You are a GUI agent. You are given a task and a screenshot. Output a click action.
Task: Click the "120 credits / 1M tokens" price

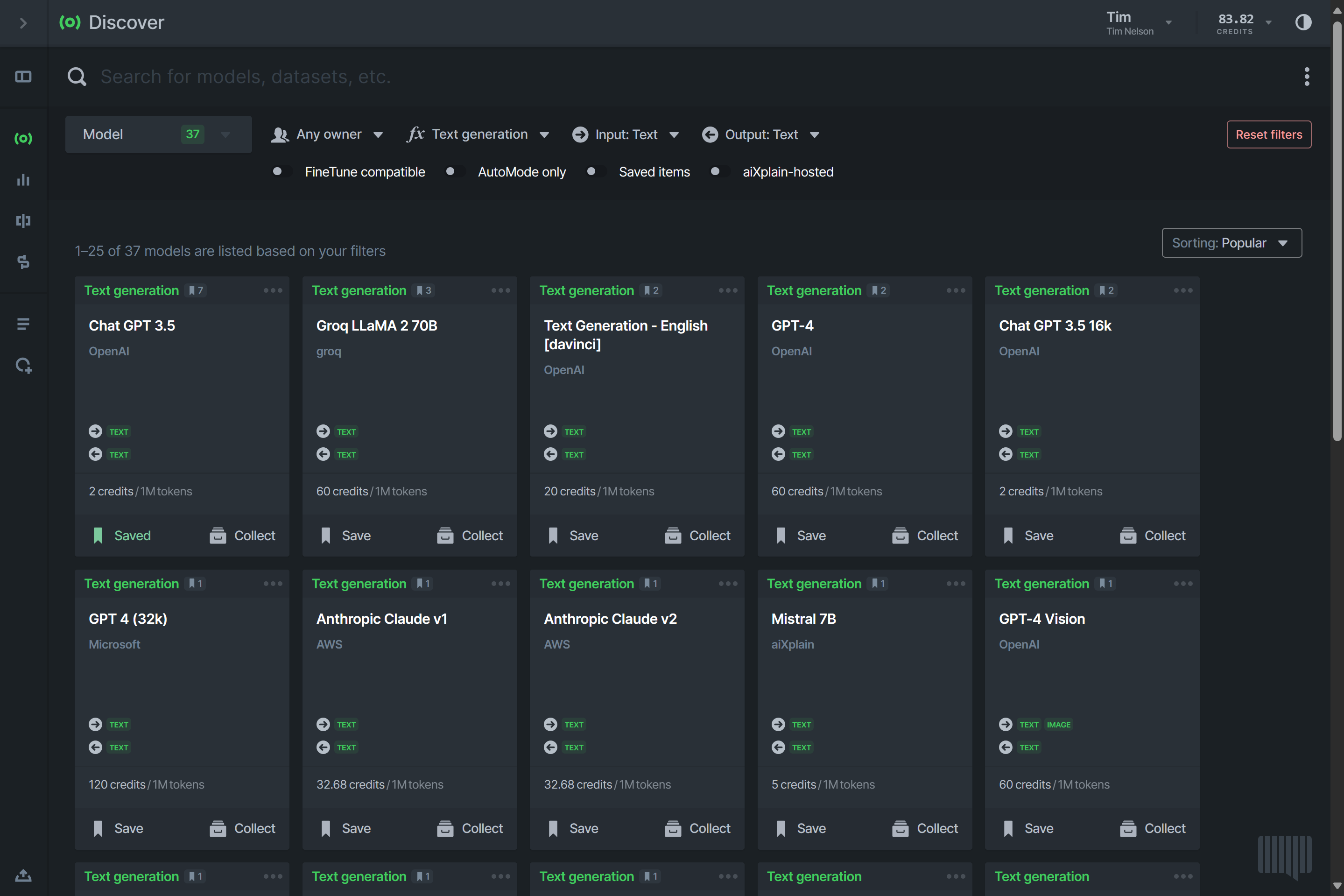coord(146,784)
